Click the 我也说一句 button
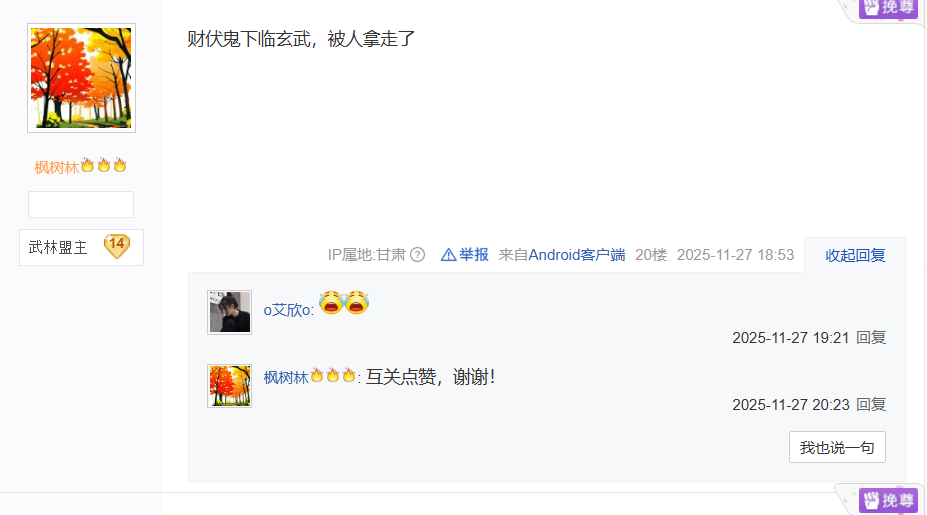This screenshot has width=927, height=515. pyautogui.click(x=837, y=447)
